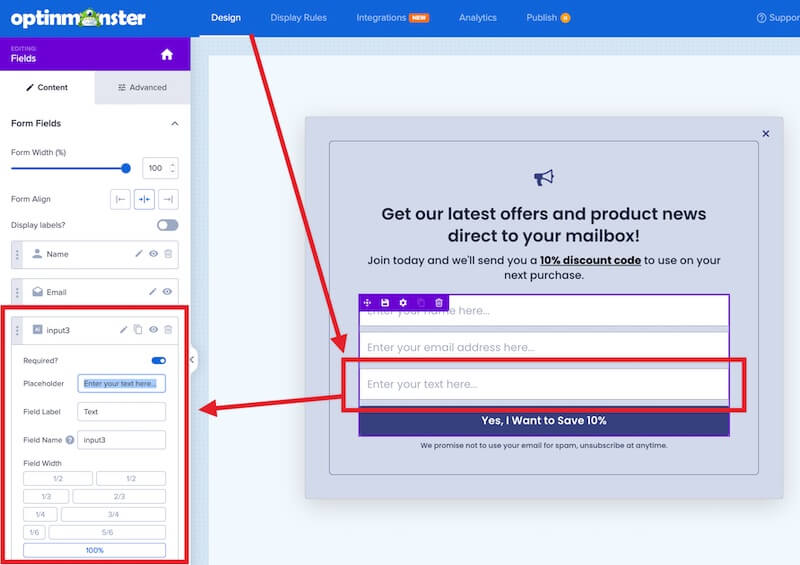Delete the input3 field
Screen dimensions: 800x565
(168, 330)
